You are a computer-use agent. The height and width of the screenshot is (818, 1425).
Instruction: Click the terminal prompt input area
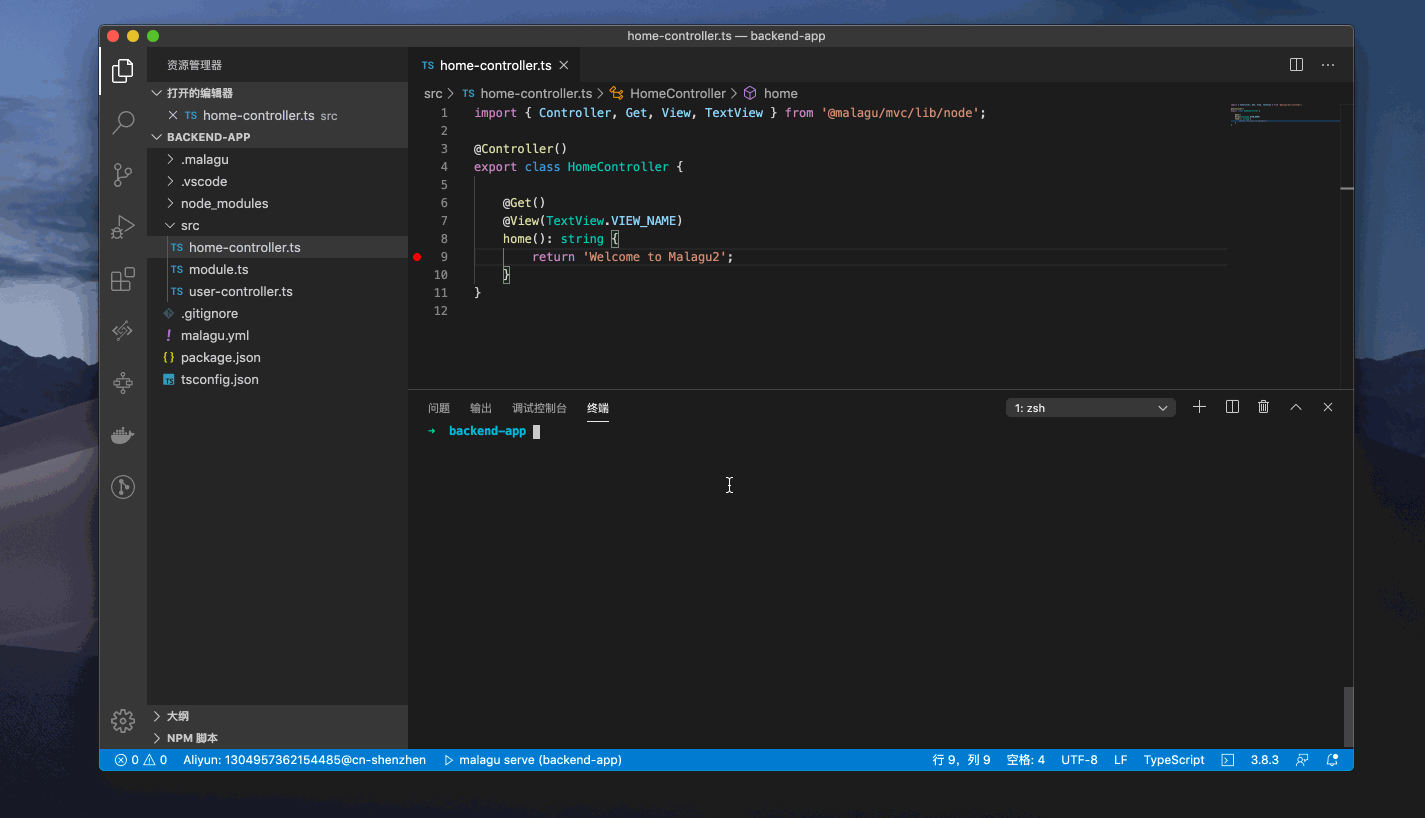pyautogui.click(x=536, y=432)
